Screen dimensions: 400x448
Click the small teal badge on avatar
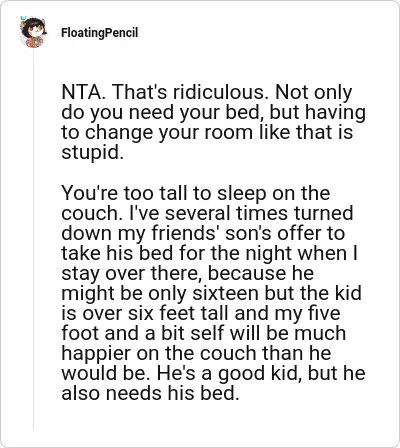(23, 18)
